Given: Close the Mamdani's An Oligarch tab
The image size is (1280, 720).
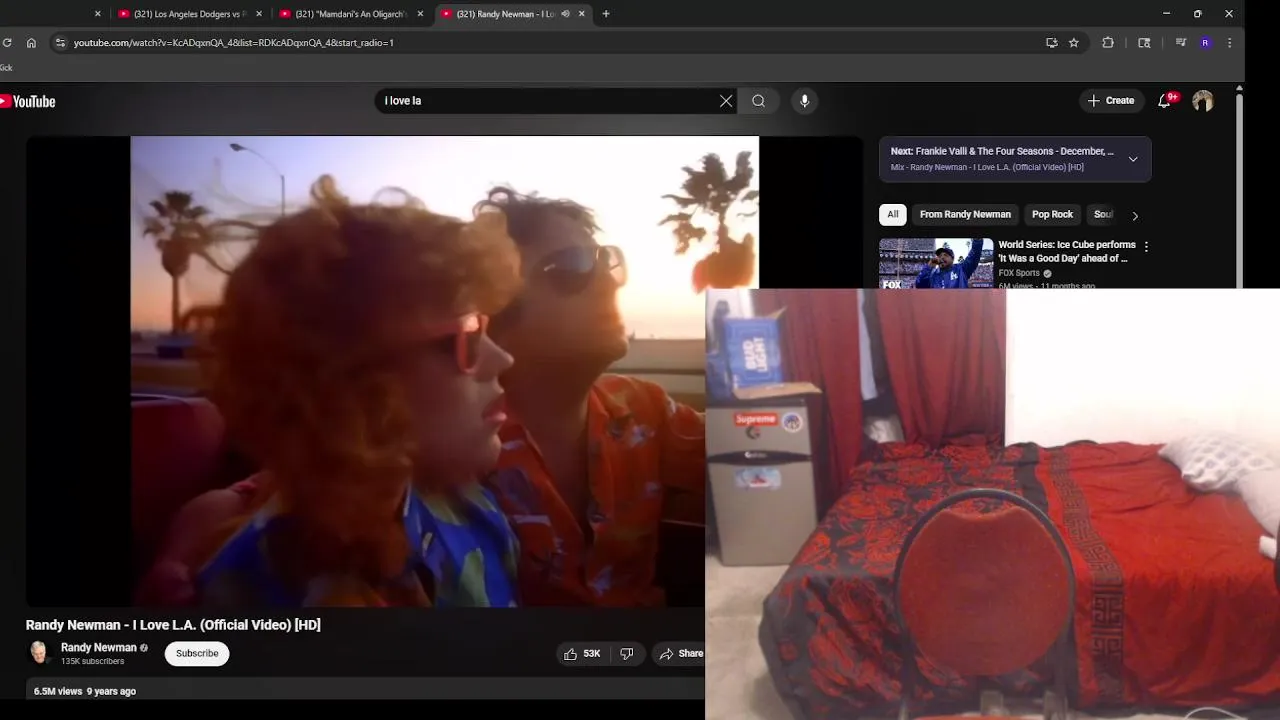Looking at the screenshot, I should coord(420,14).
